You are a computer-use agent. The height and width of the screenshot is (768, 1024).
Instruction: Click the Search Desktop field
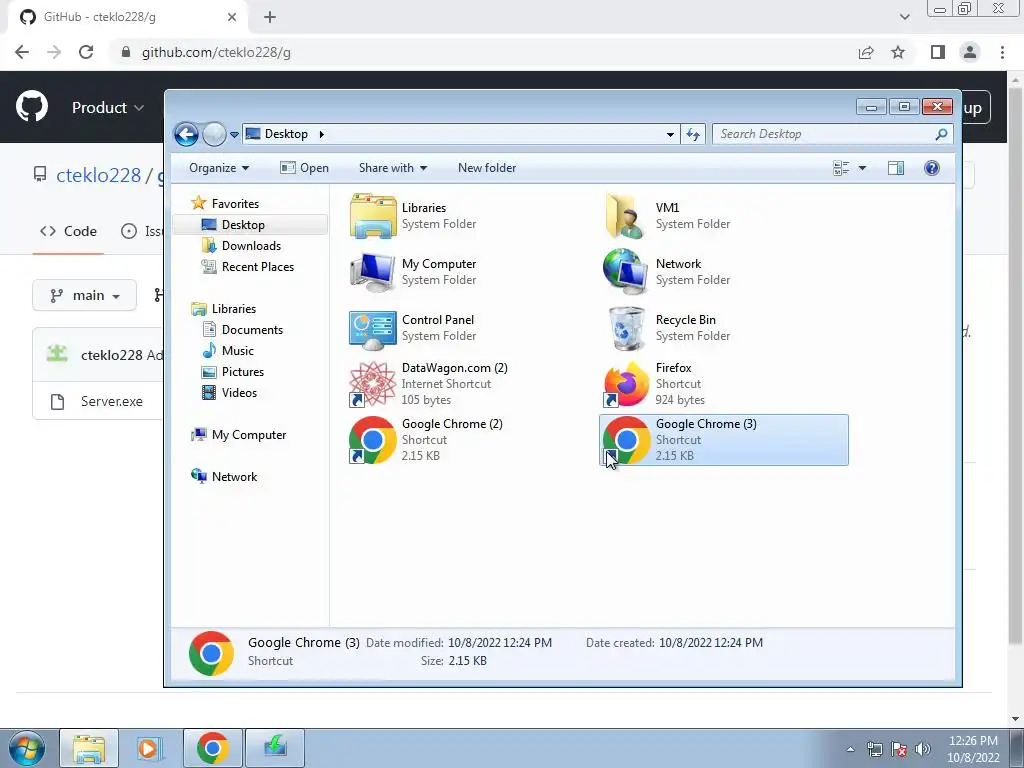click(832, 135)
